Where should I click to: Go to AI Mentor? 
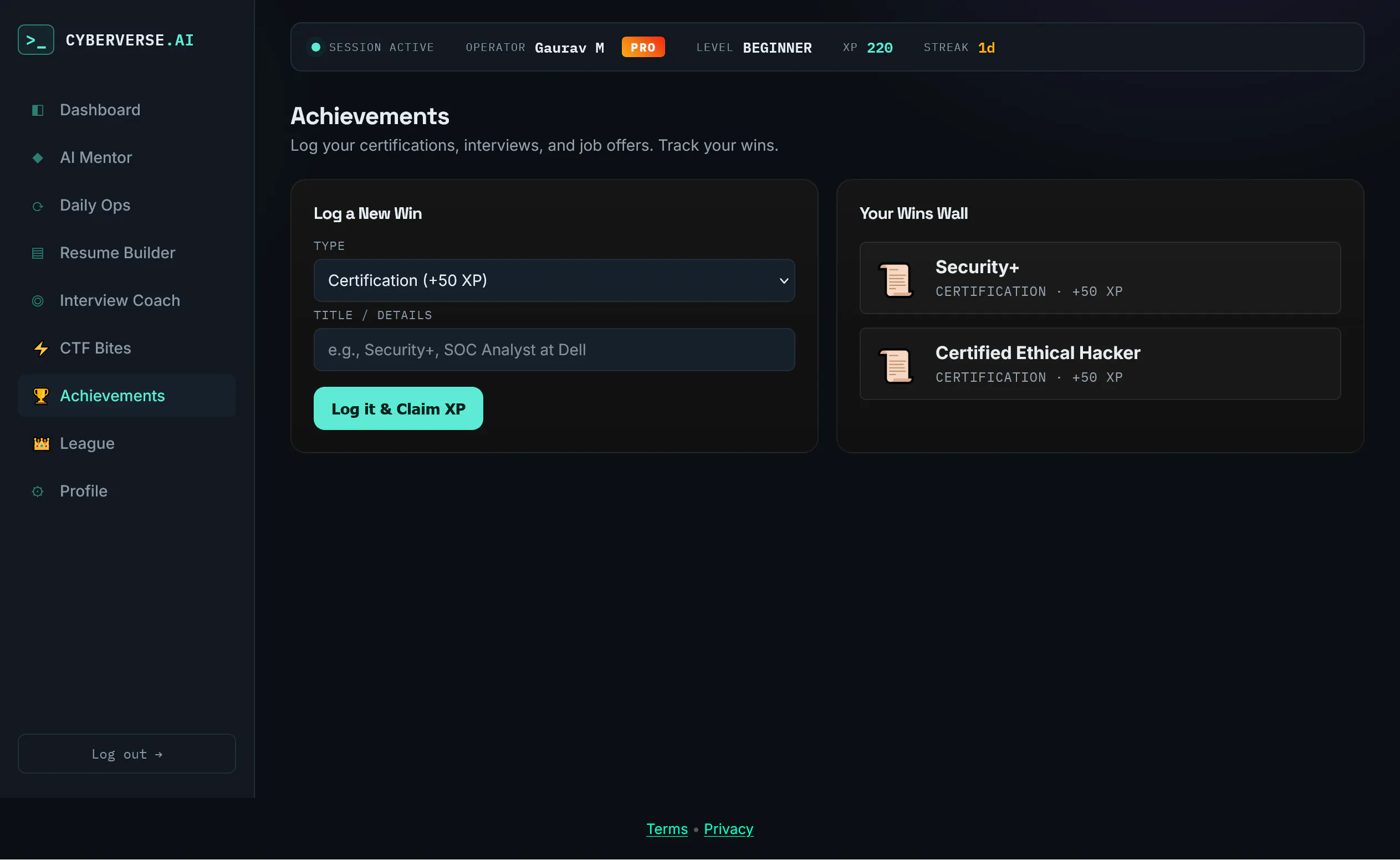click(127, 157)
